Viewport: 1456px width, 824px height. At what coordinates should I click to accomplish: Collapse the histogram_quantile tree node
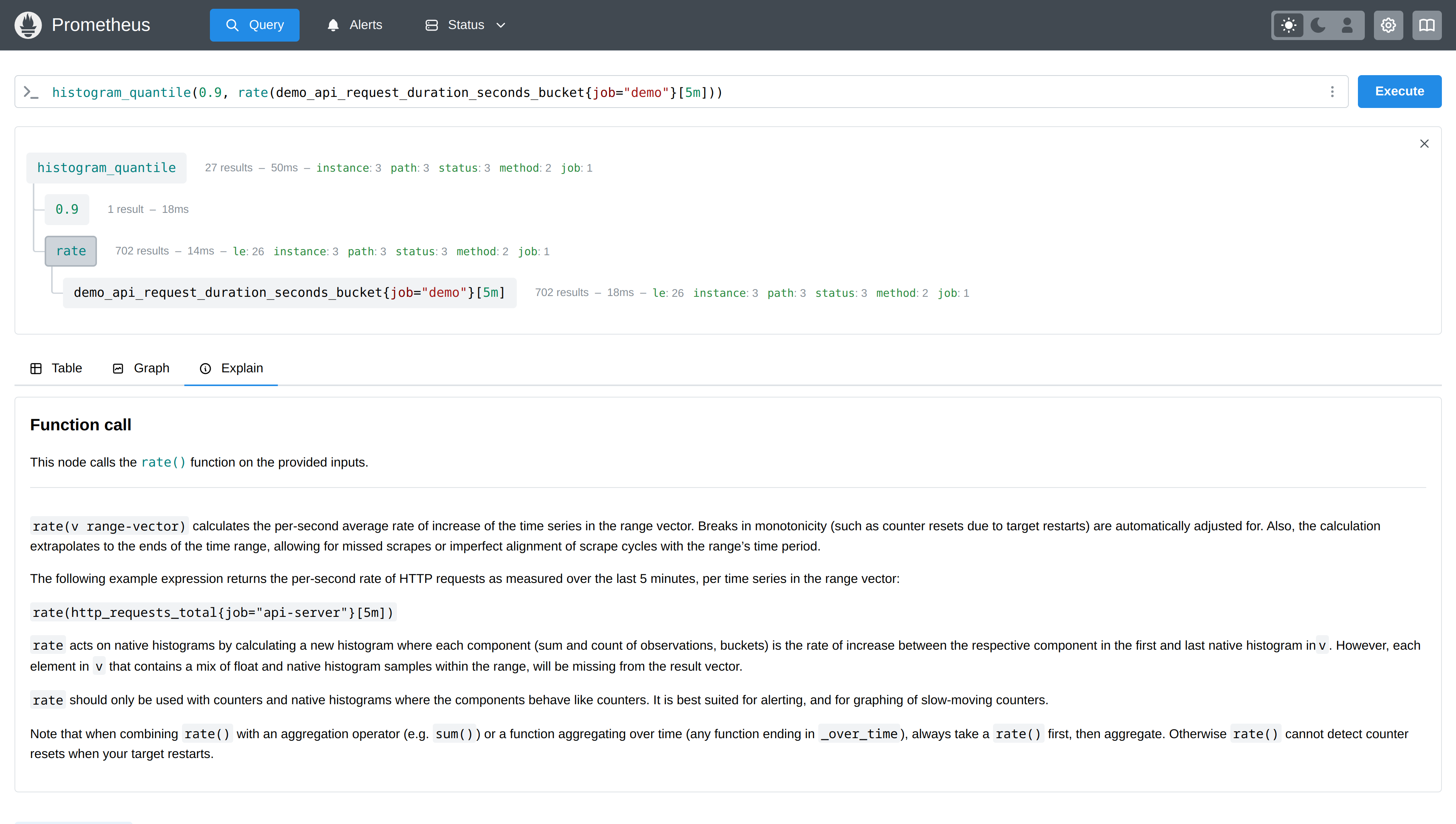pyautogui.click(x=106, y=167)
